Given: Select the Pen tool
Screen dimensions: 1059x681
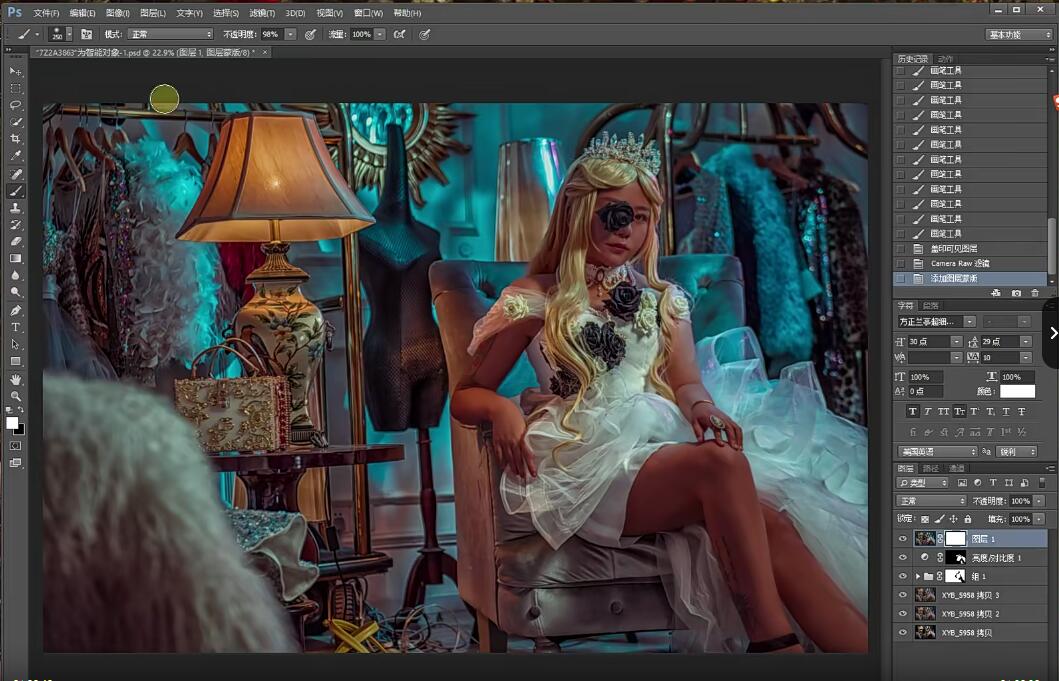Looking at the screenshot, I should tap(16, 310).
